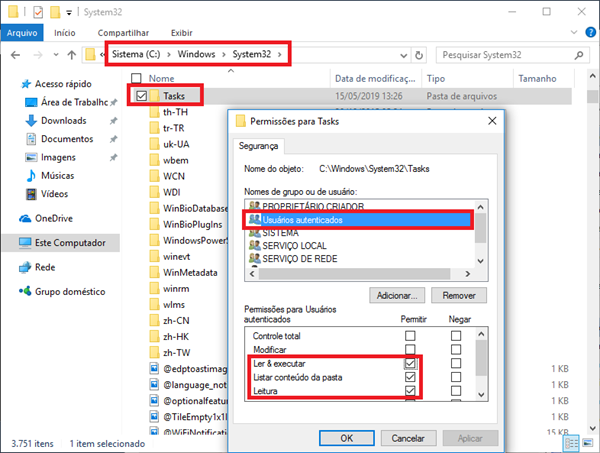The image size is (600, 453).
Task: Click the search magnifier icon
Action: tap(579, 55)
